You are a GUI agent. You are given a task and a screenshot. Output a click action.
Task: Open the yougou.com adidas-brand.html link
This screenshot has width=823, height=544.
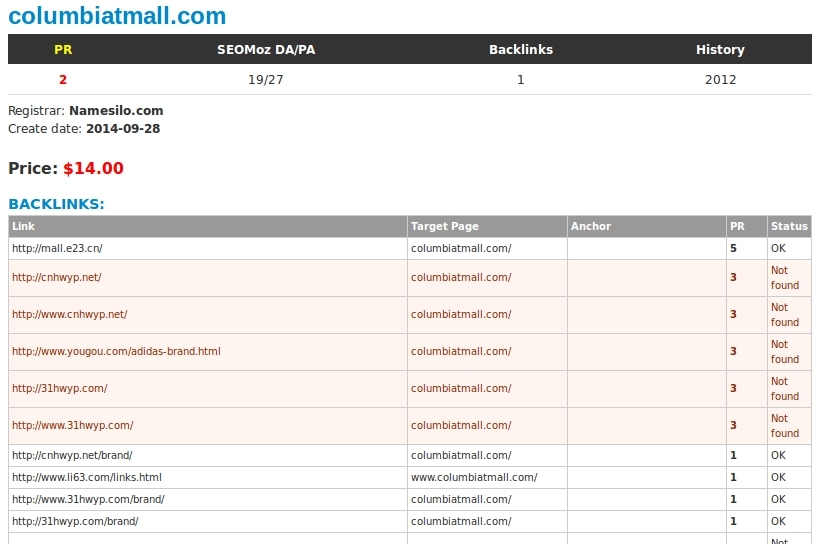(x=116, y=351)
